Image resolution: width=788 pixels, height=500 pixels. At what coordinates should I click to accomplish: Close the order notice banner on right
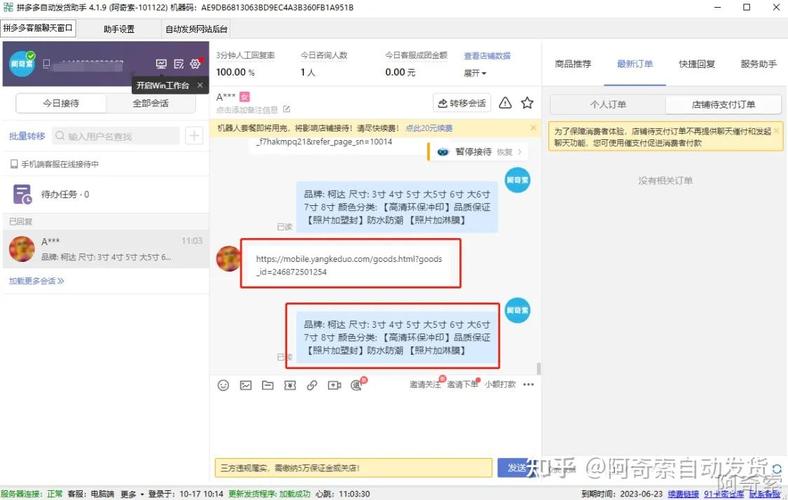tap(776, 130)
